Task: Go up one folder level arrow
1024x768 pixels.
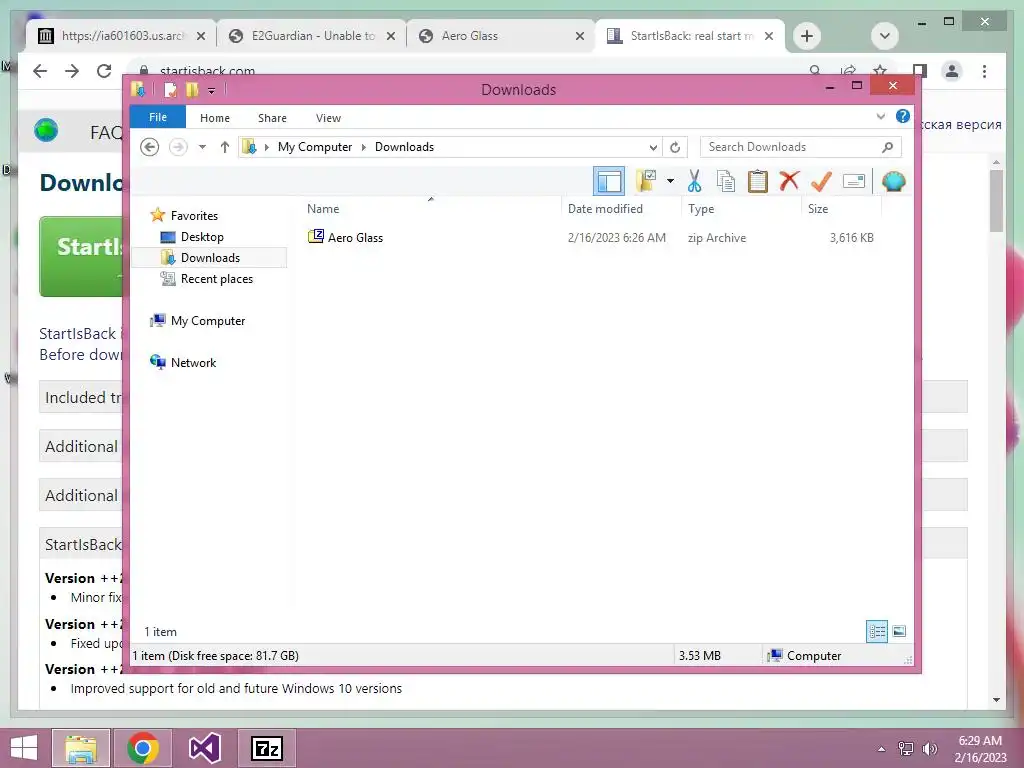Action: click(x=225, y=147)
